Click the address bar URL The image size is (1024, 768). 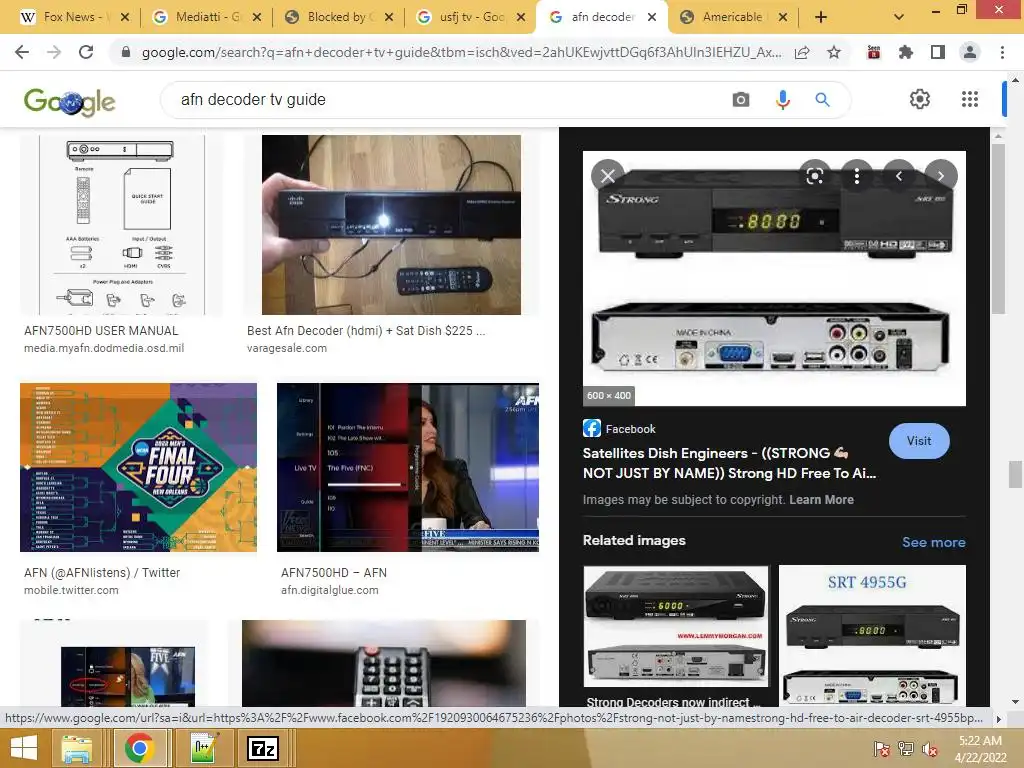(461, 52)
